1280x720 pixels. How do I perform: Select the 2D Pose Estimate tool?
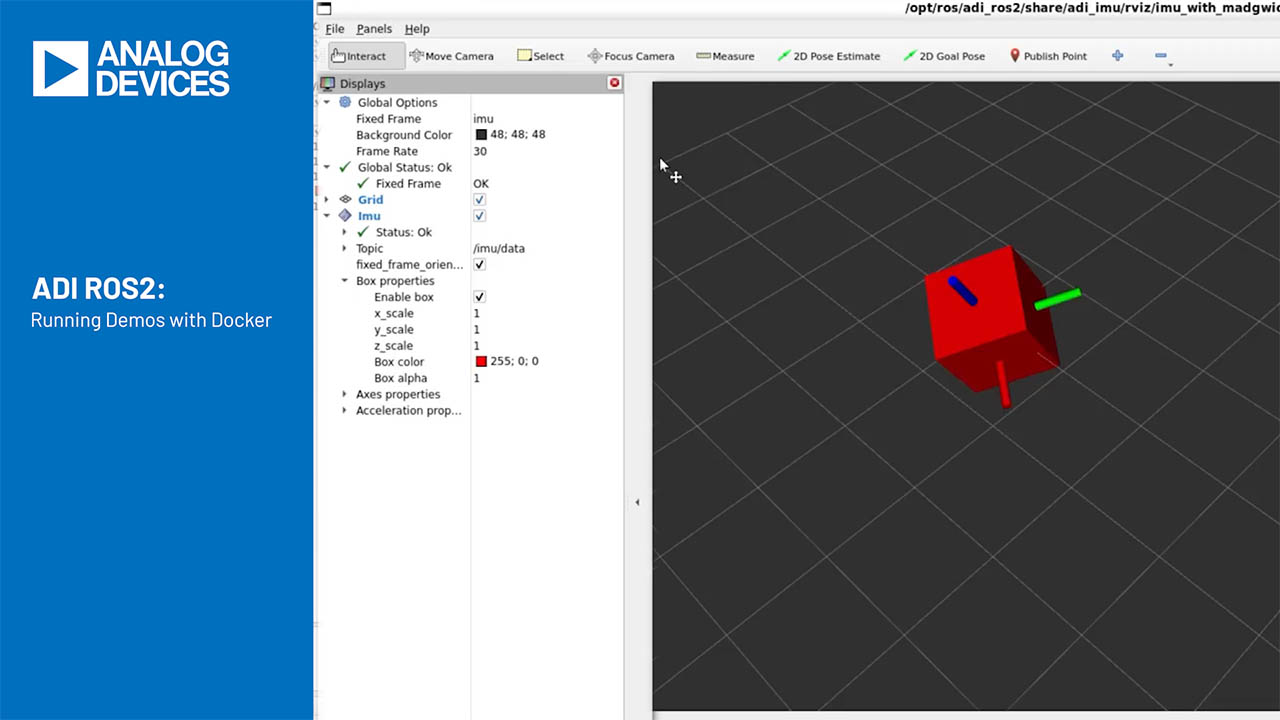(829, 56)
